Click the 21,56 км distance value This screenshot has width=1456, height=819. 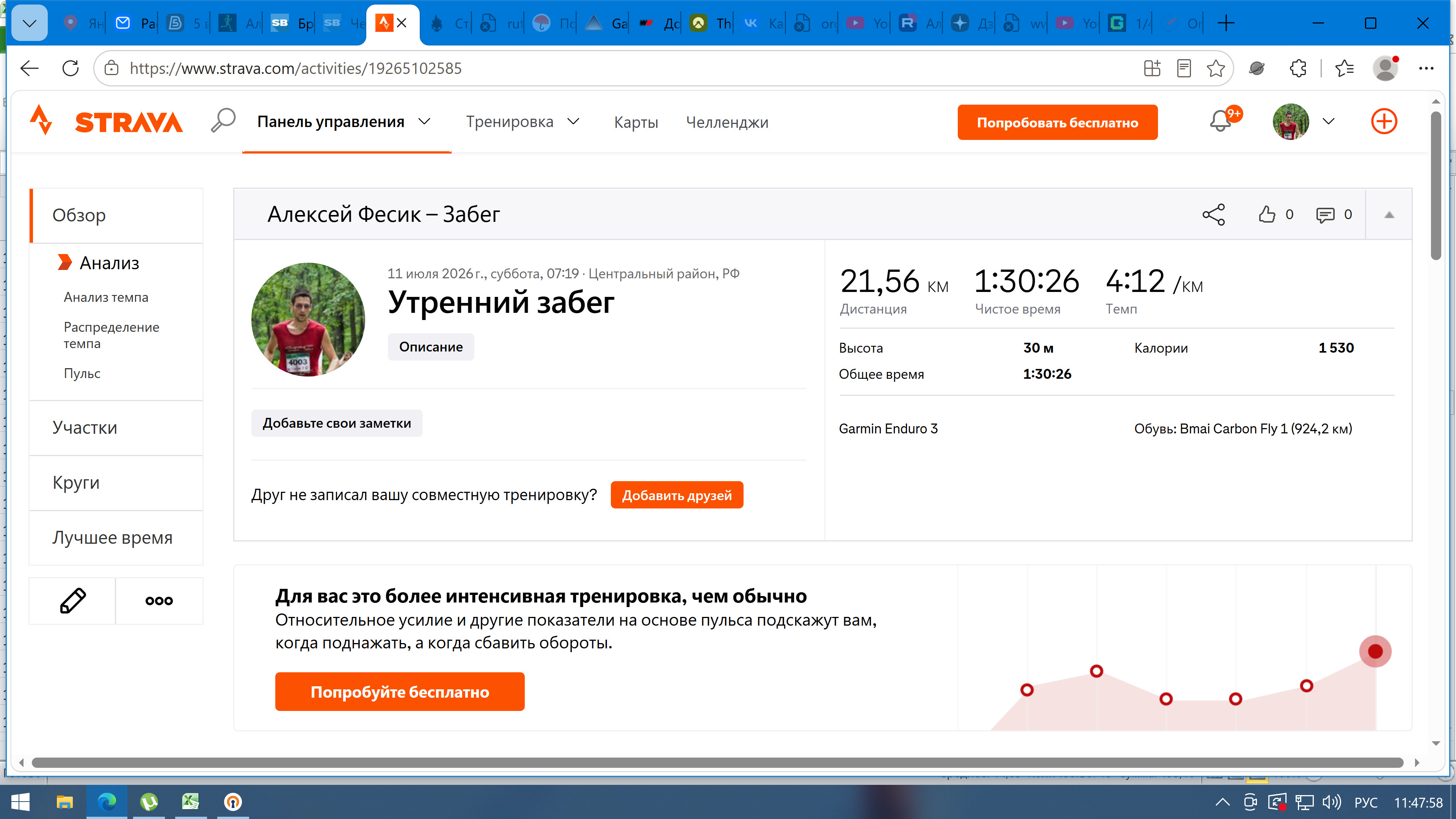(894, 281)
